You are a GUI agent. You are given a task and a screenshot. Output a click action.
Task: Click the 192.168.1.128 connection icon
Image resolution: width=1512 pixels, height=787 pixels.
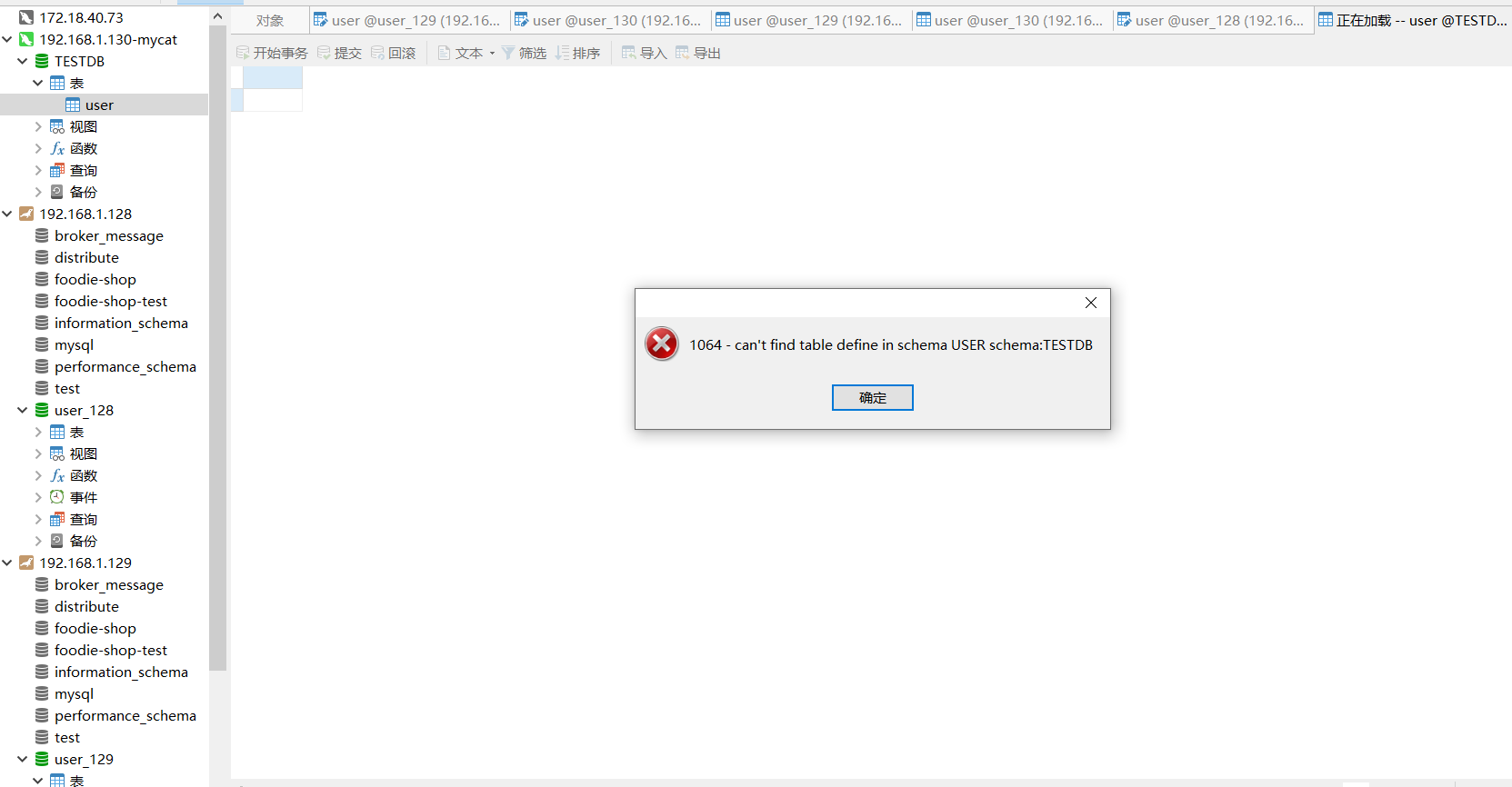tap(26, 214)
